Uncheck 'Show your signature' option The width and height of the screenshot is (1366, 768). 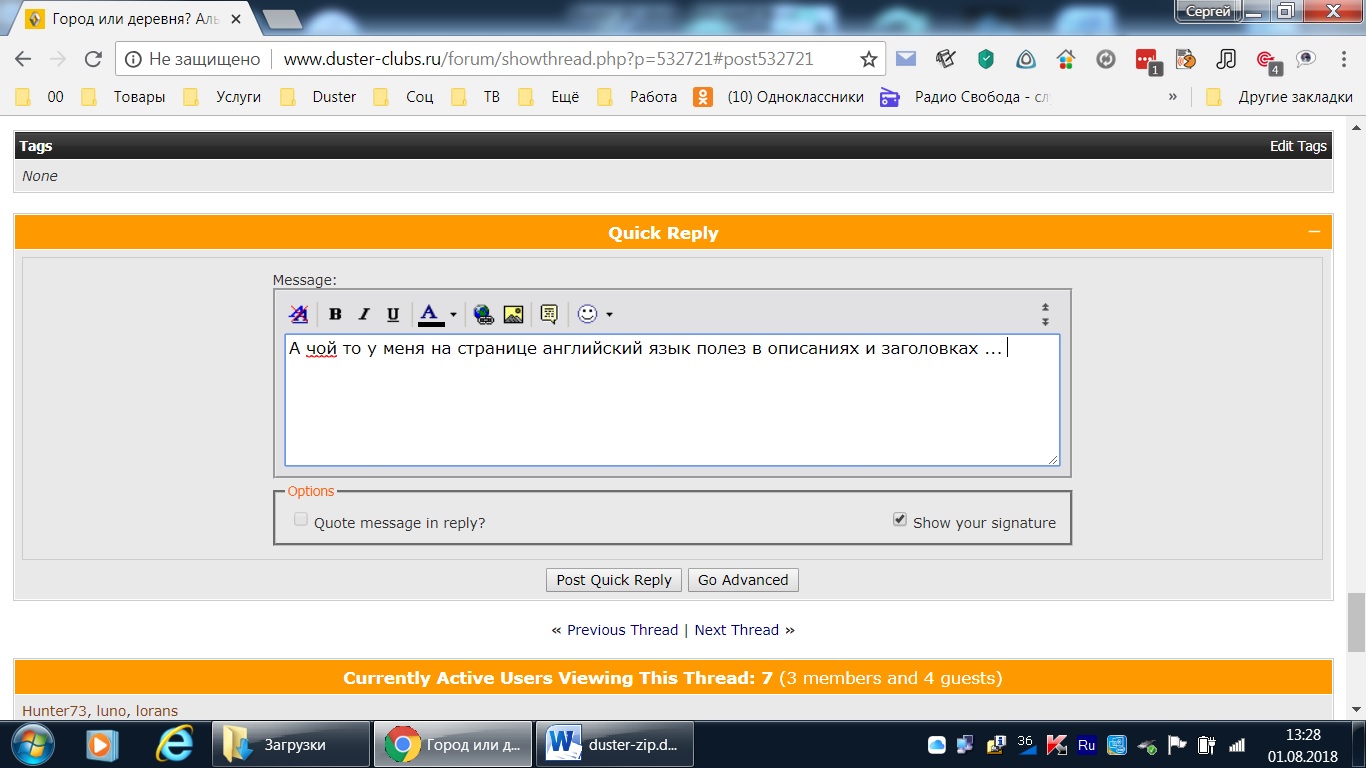coord(900,520)
